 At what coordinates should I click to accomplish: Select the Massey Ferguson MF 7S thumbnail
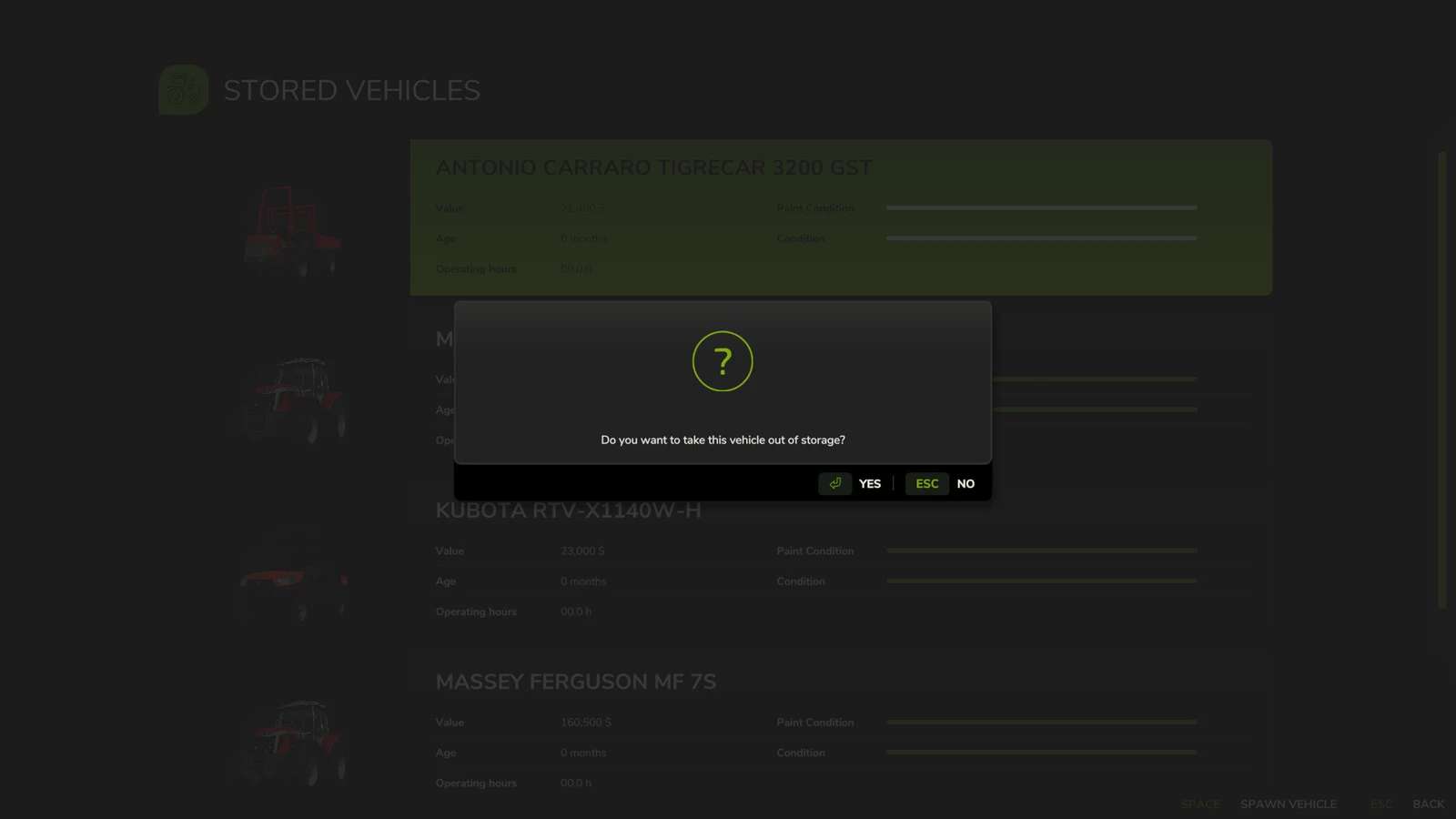pyautogui.click(x=292, y=742)
